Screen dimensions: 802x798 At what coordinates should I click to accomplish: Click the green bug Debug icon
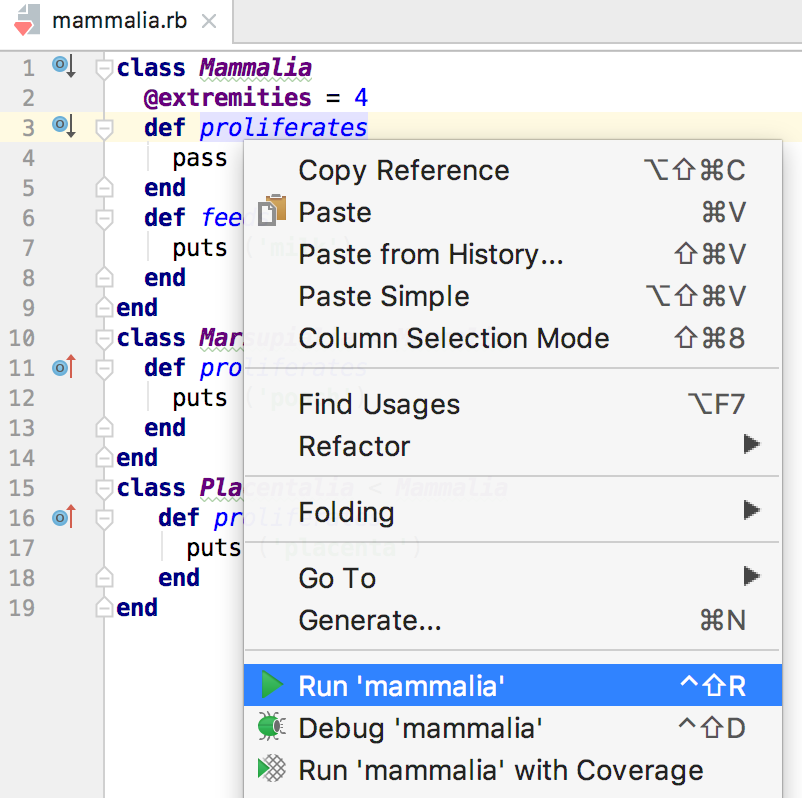click(270, 727)
